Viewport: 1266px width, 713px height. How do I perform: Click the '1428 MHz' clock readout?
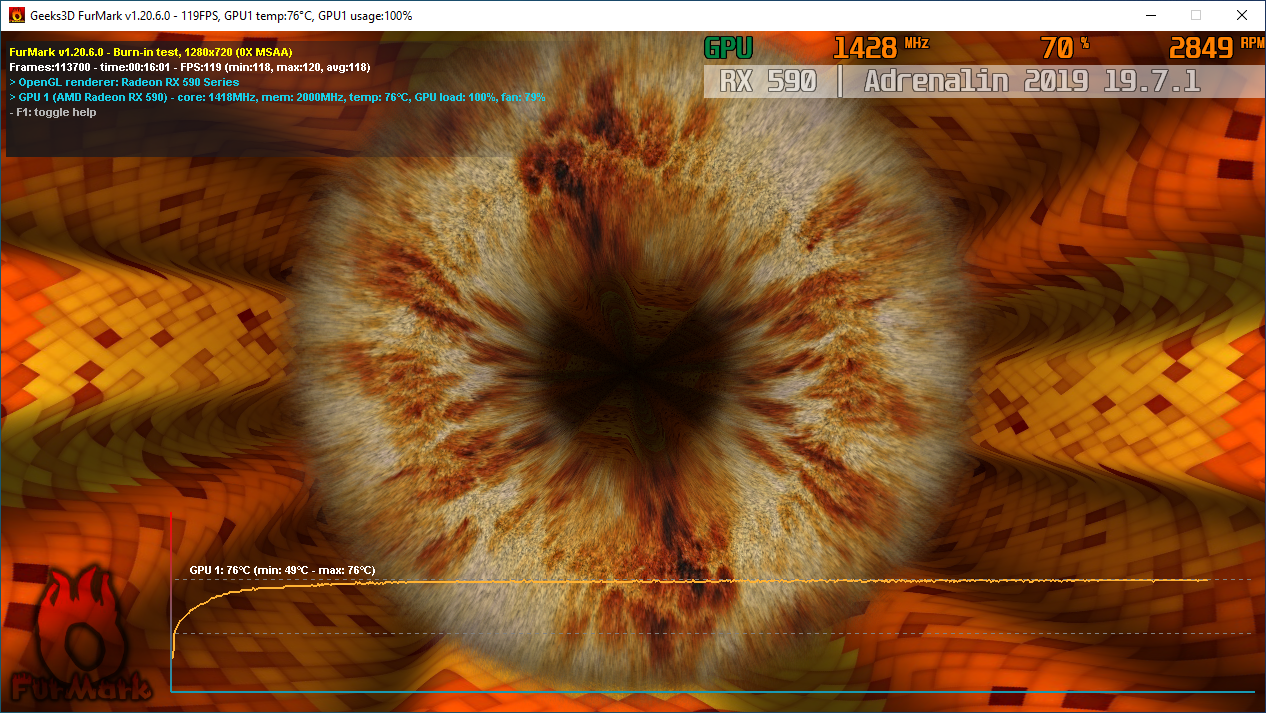click(x=880, y=48)
